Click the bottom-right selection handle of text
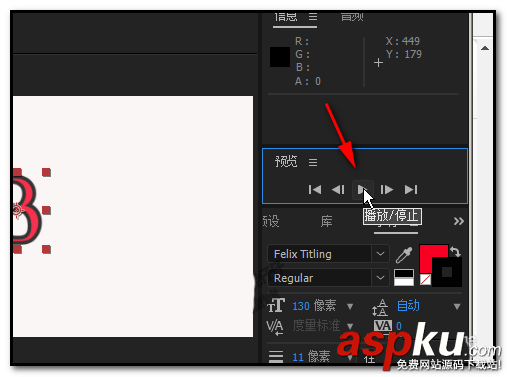The height and width of the screenshot is (377, 507). click(47, 249)
